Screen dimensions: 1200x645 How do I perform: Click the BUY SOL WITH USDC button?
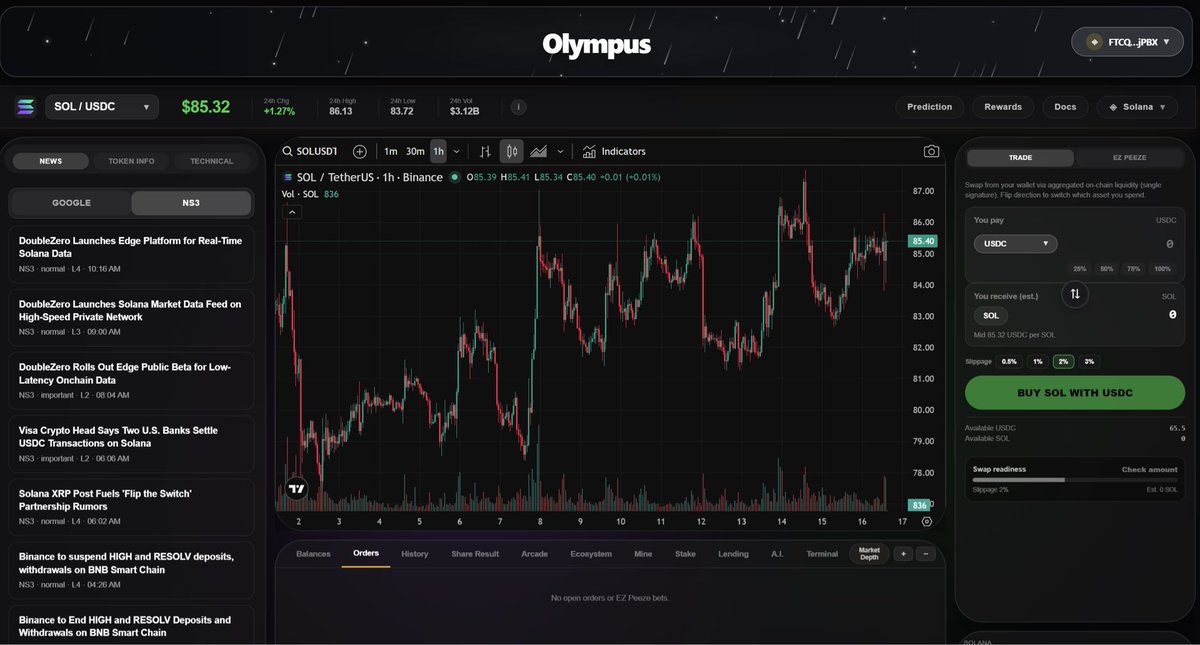coord(1075,393)
